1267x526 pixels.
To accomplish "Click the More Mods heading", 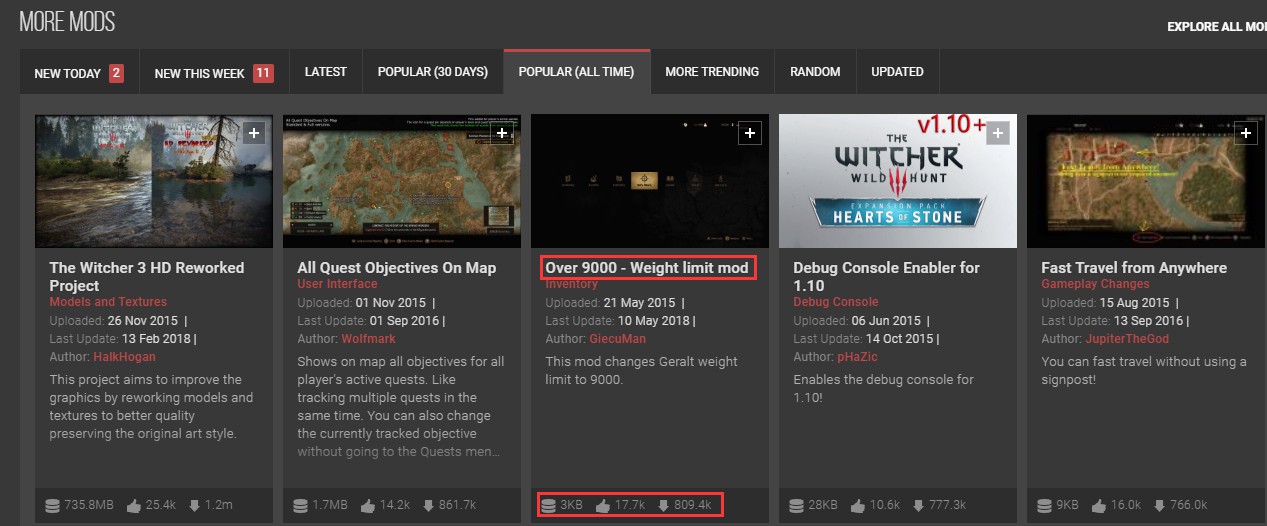I will pyautogui.click(x=67, y=21).
